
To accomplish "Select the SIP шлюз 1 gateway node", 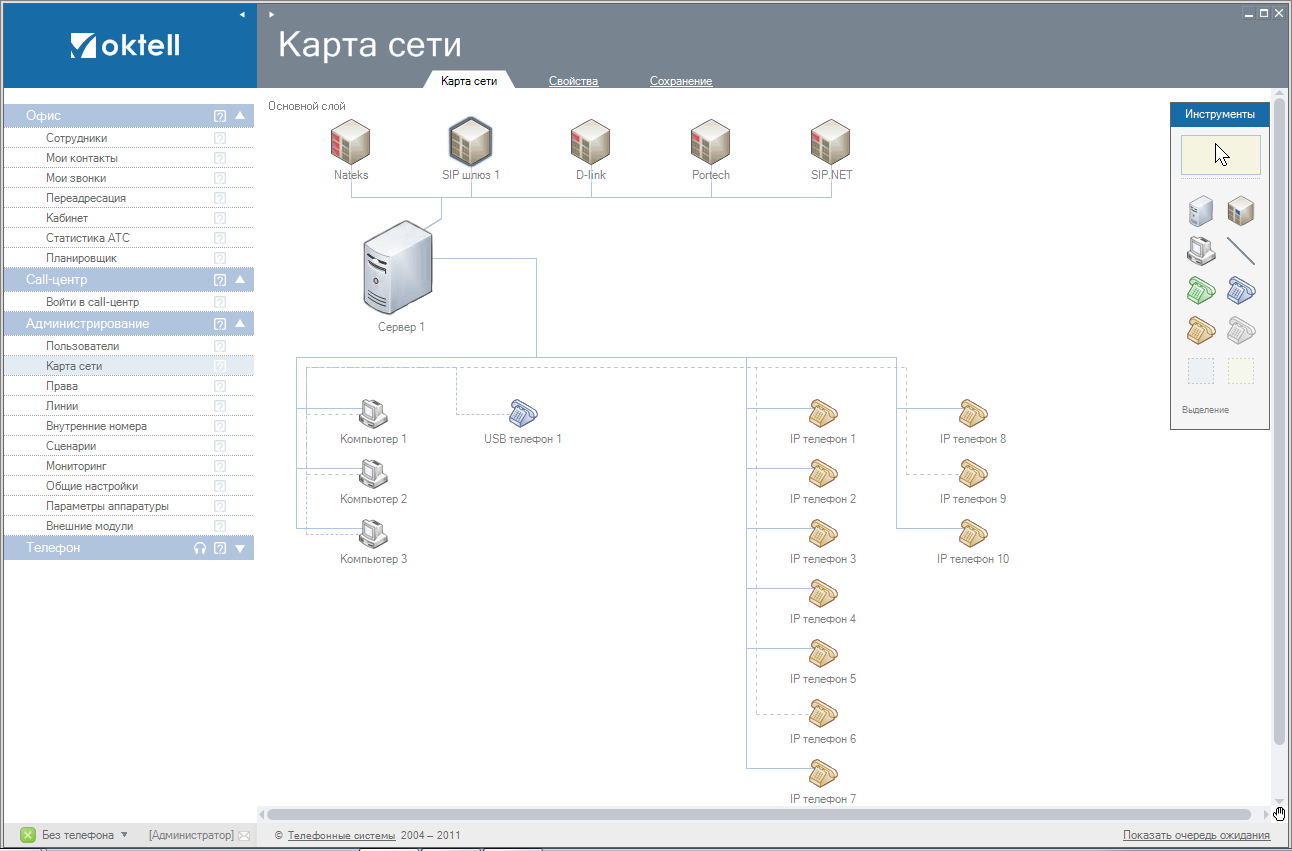I will pyautogui.click(x=470, y=142).
